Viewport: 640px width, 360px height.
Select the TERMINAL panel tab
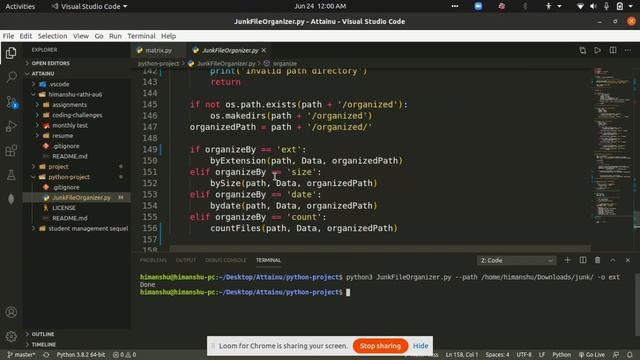click(x=268, y=260)
